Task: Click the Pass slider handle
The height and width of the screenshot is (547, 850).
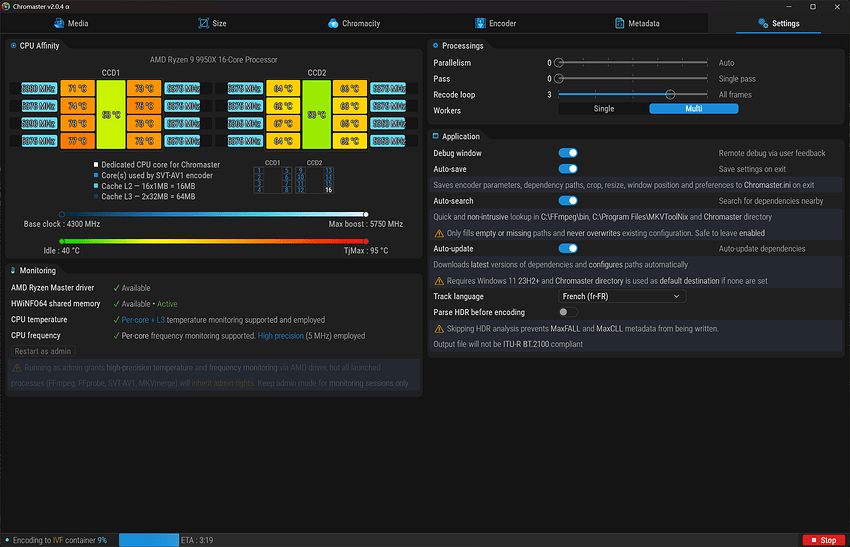Action: [x=559, y=79]
